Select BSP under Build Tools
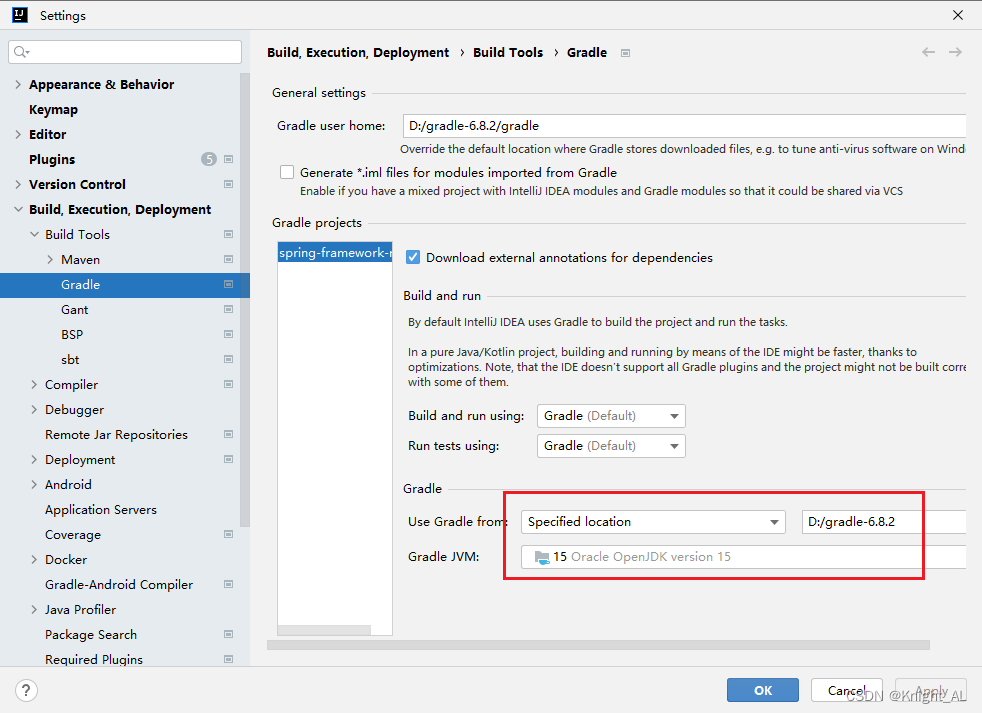The height and width of the screenshot is (713, 982). [x=72, y=335]
